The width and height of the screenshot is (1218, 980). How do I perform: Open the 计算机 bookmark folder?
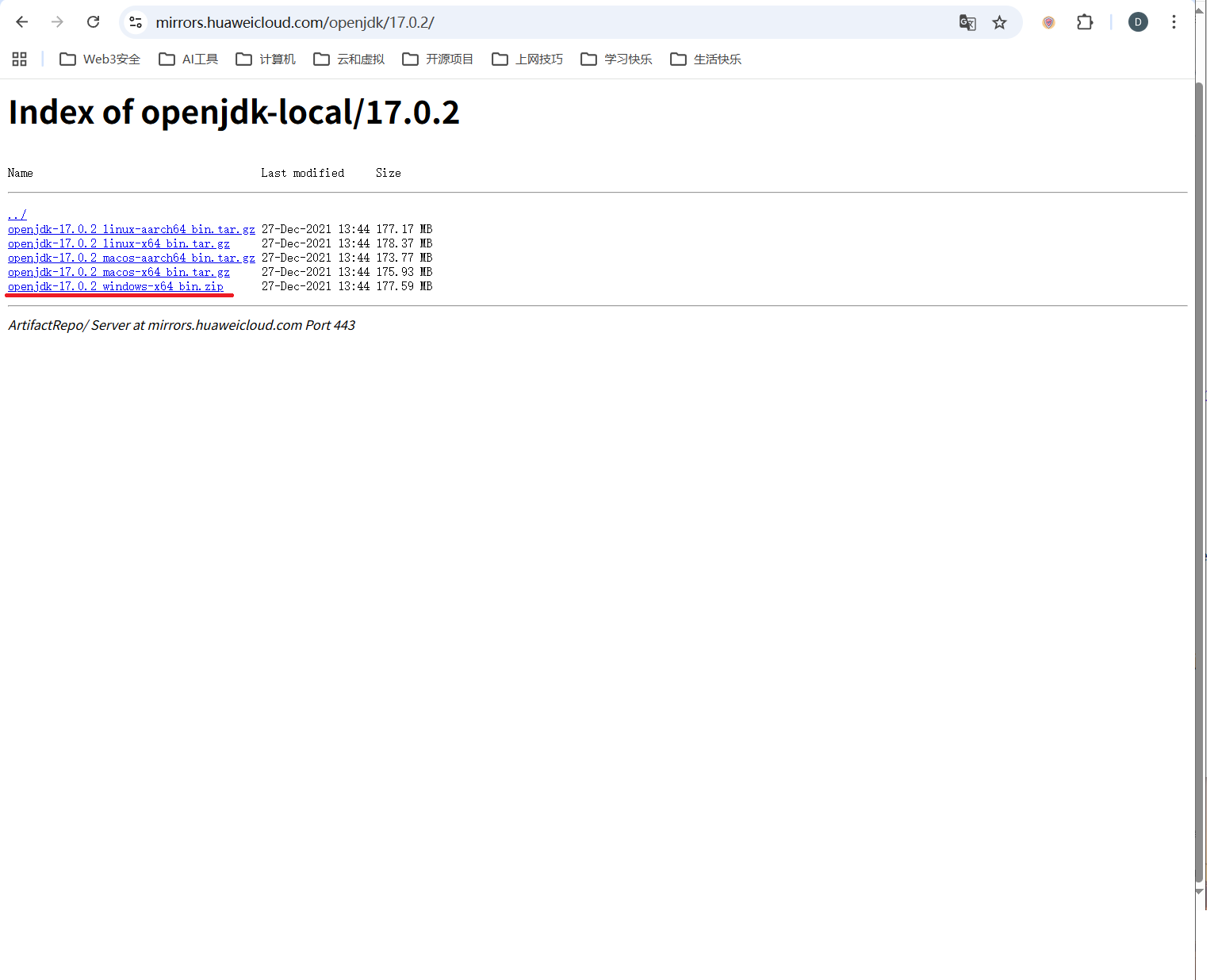[266, 59]
